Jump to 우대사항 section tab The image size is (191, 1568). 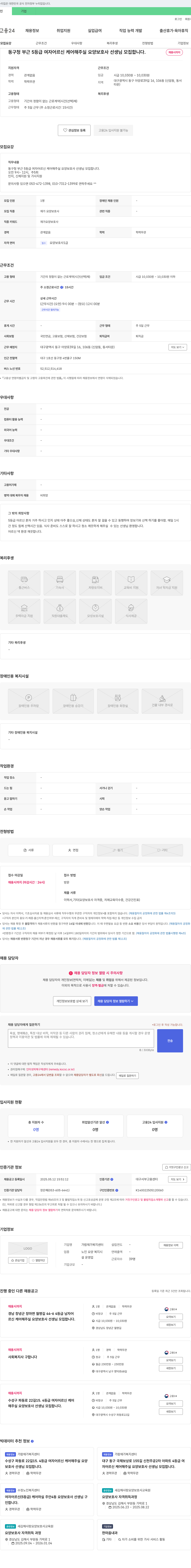click(x=77, y=43)
